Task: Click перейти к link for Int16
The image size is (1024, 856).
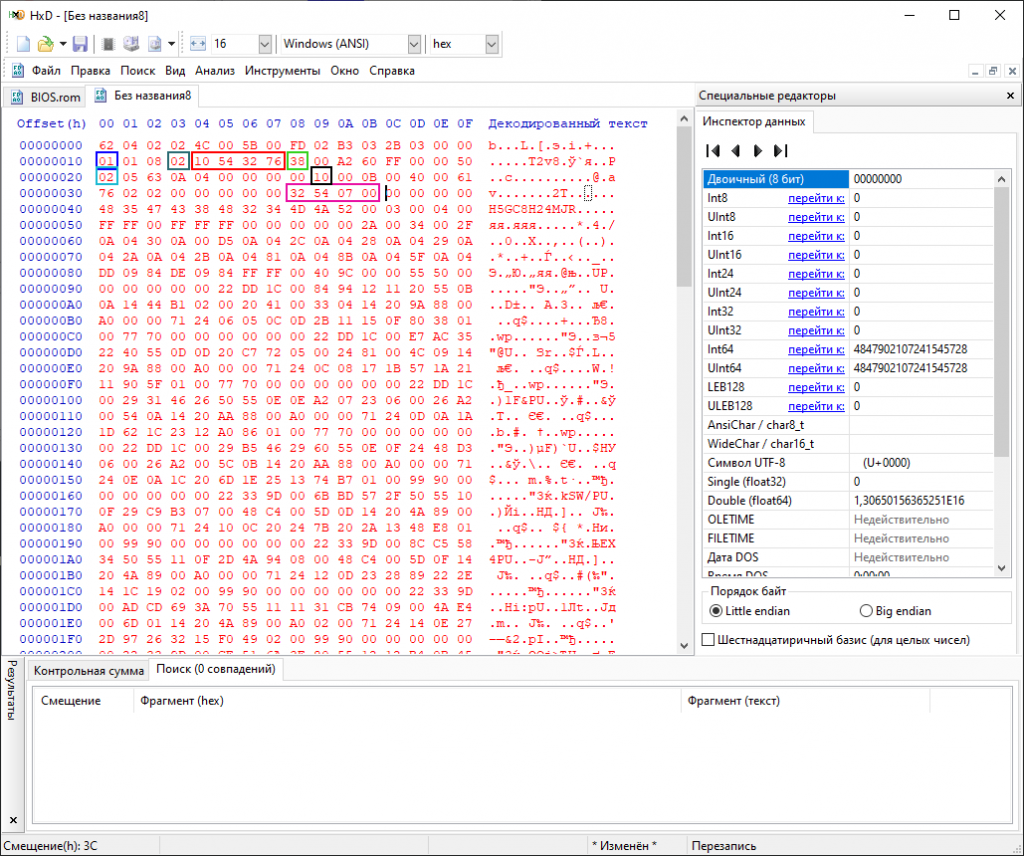Action: tap(816, 236)
